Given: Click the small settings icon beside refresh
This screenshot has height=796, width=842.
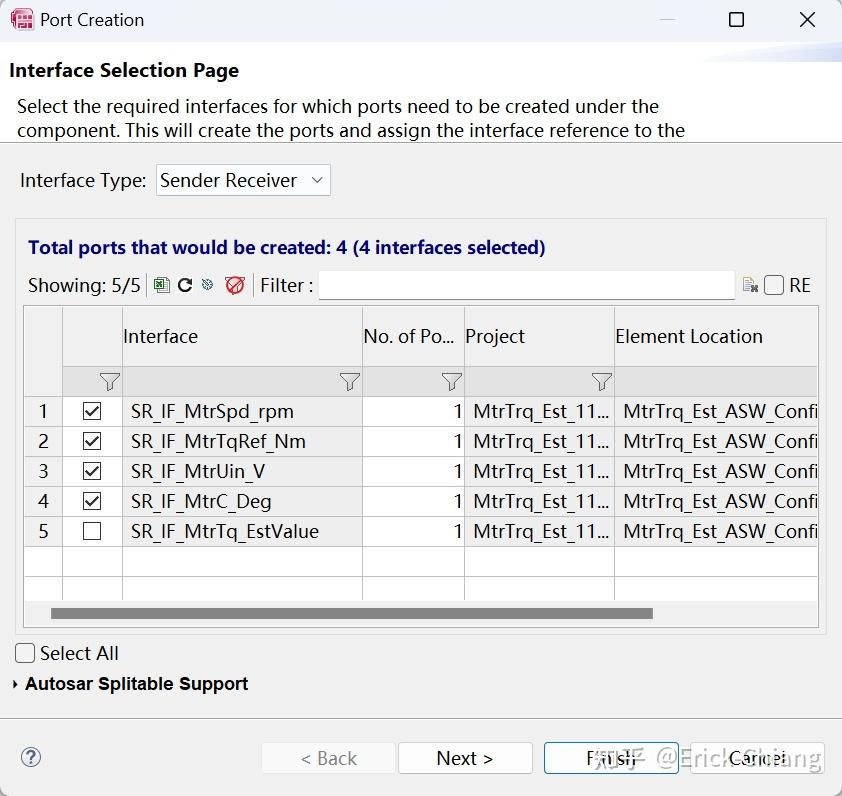Looking at the screenshot, I should point(208,285).
